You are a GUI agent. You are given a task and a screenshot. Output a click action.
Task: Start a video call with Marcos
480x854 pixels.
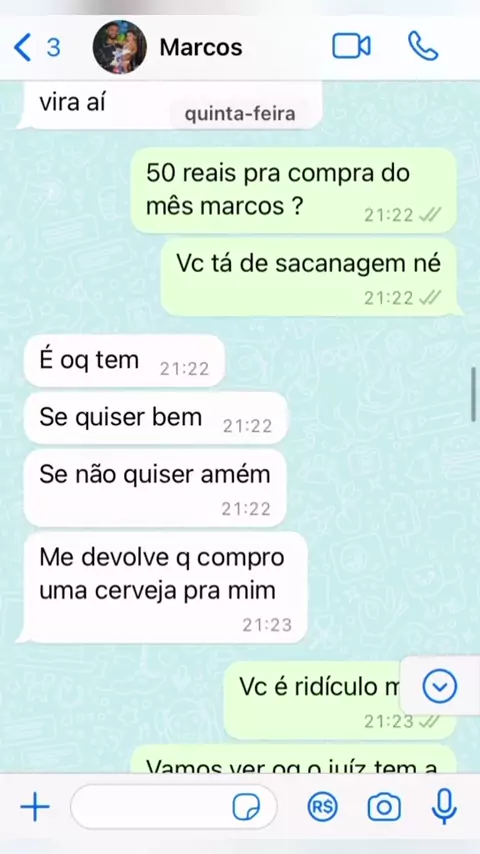[x=351, y=47]
